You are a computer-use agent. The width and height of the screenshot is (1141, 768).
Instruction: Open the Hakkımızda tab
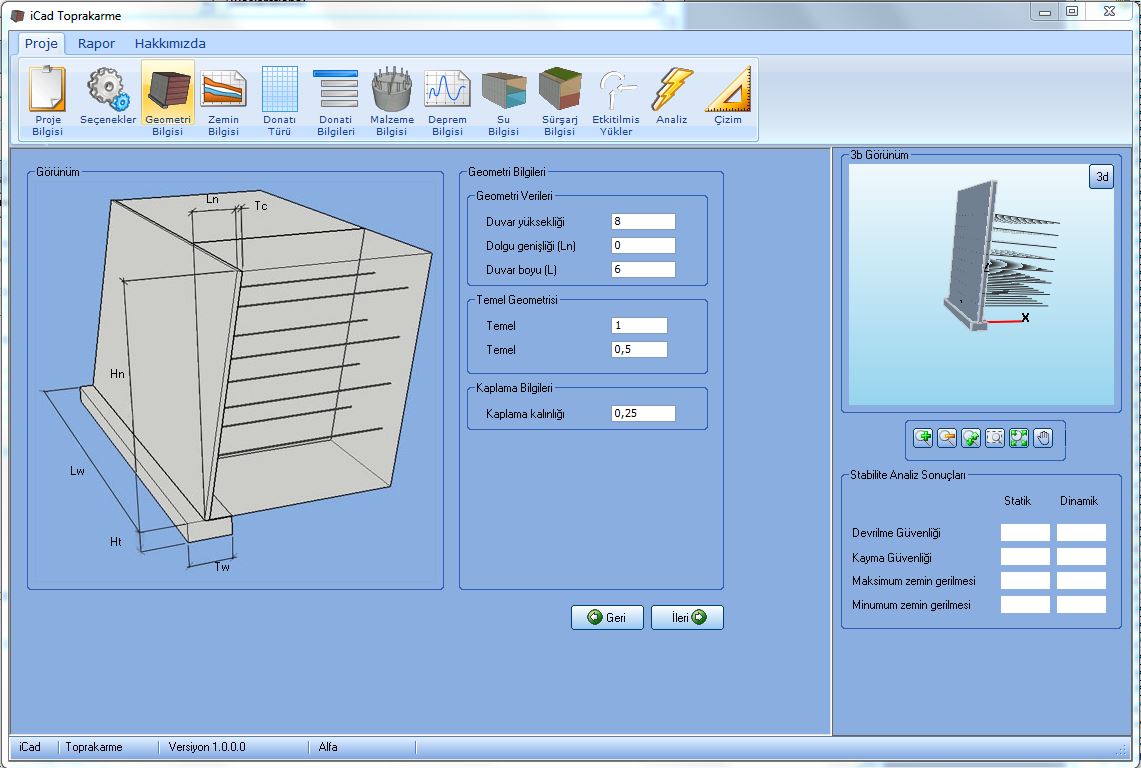170,43
